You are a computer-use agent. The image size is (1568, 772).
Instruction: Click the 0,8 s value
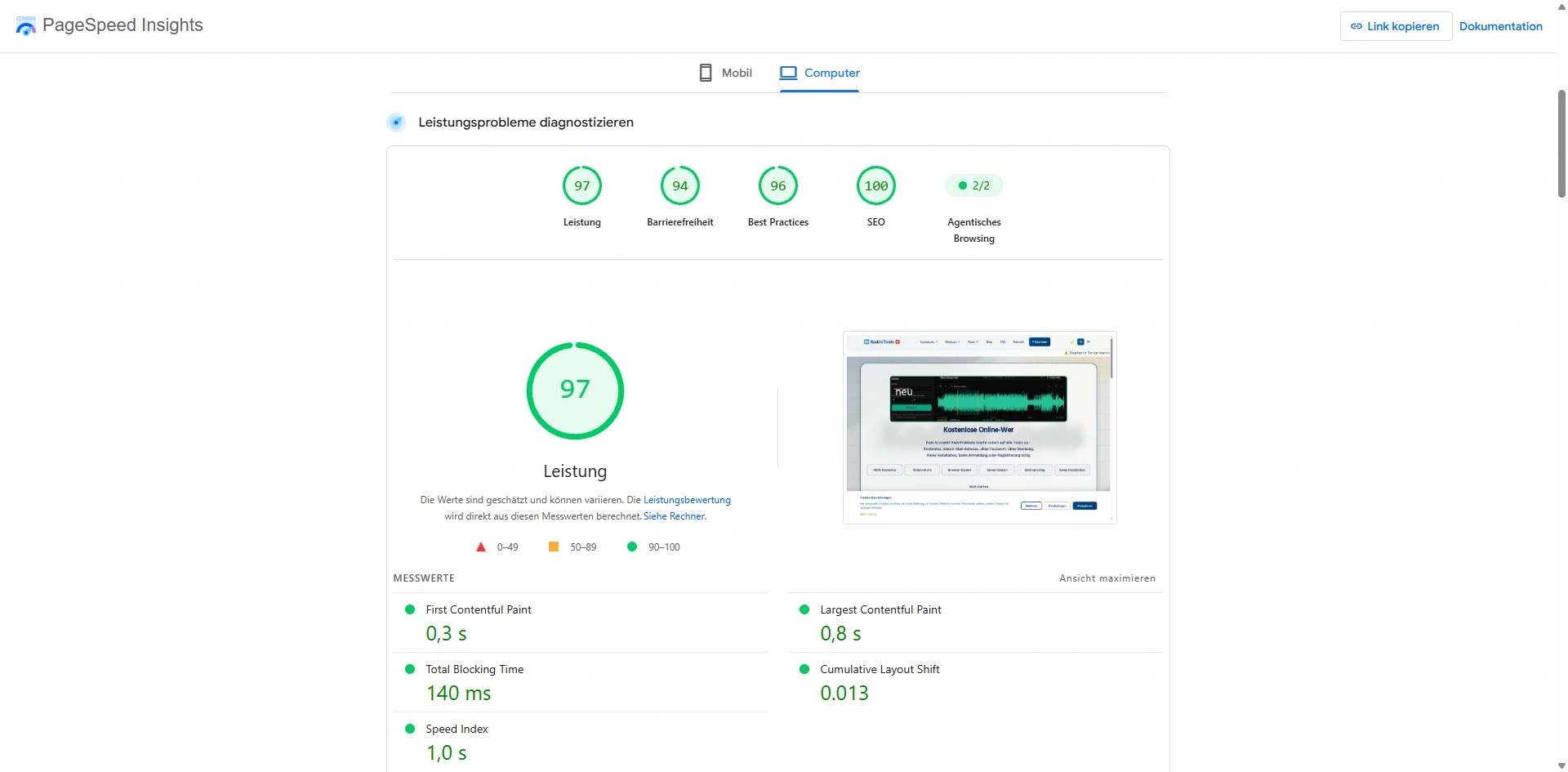point(840,634)
